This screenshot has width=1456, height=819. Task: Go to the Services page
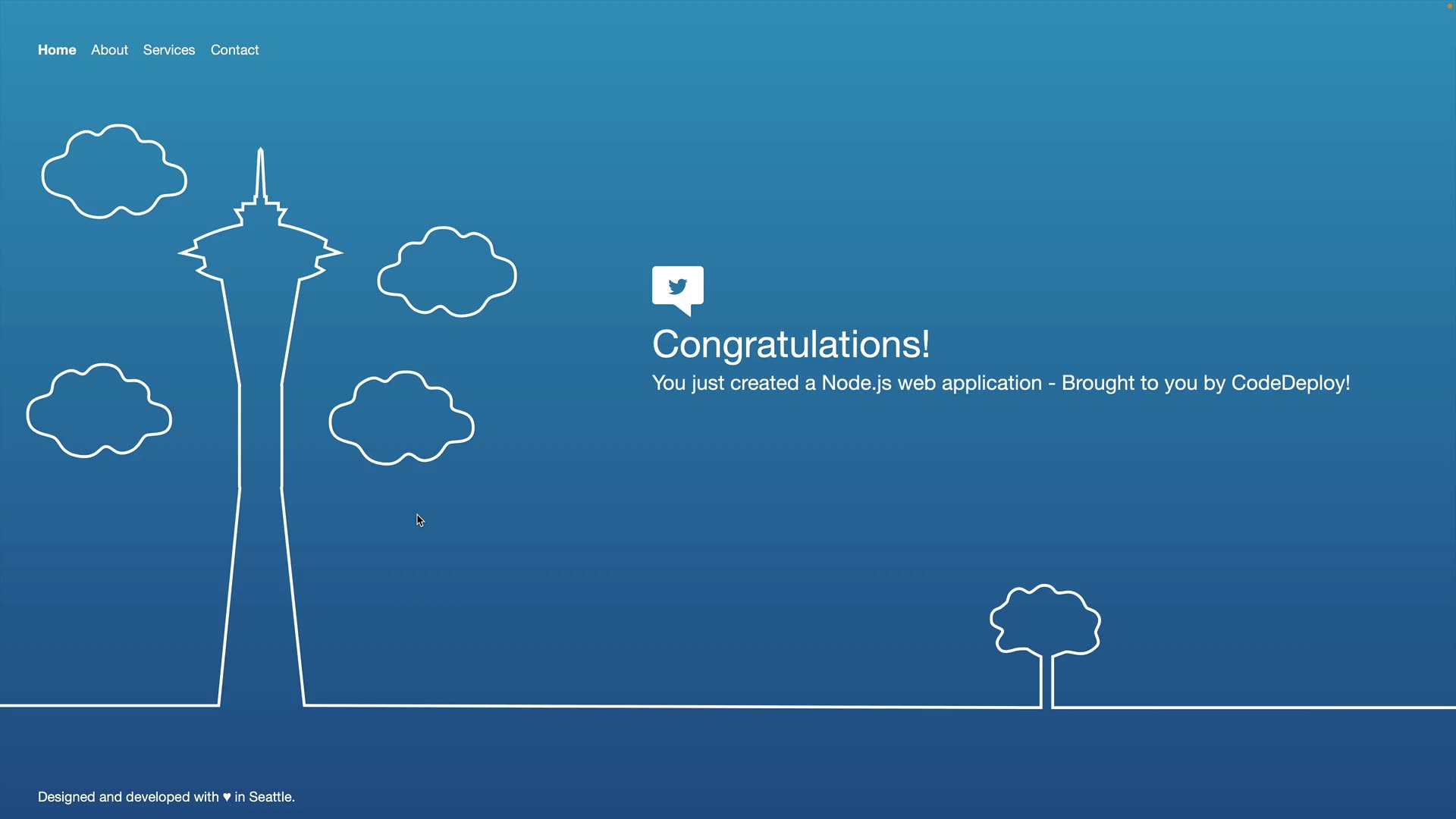coord(169,50)
